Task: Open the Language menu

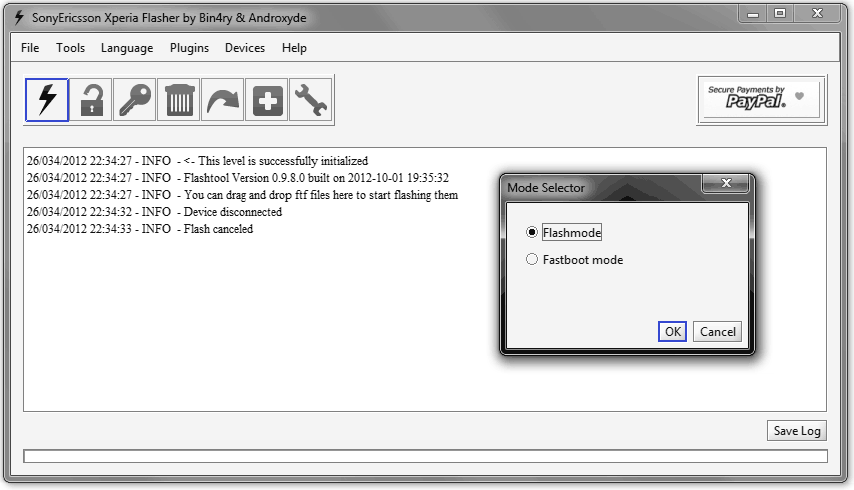Action: tap(127, 48)
